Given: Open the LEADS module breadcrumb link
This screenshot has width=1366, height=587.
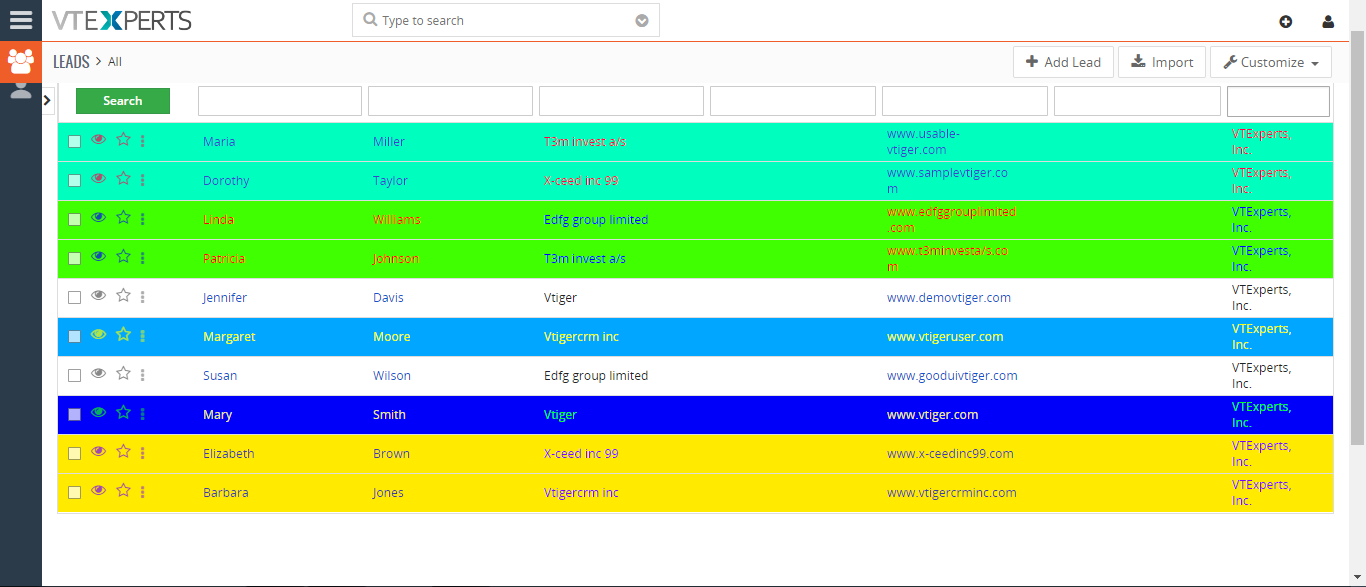Looking at the screenshot, I should tap(71, 62).
